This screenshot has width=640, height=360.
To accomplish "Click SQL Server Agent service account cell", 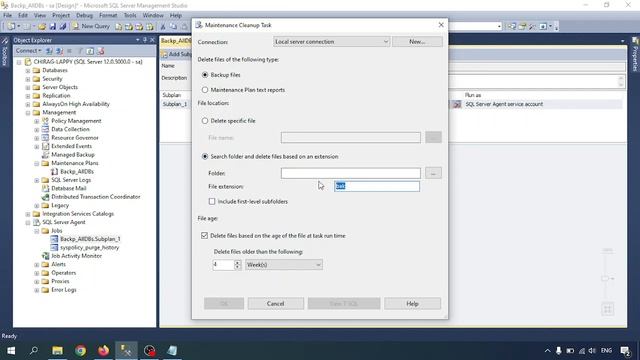I will point(504,104).
